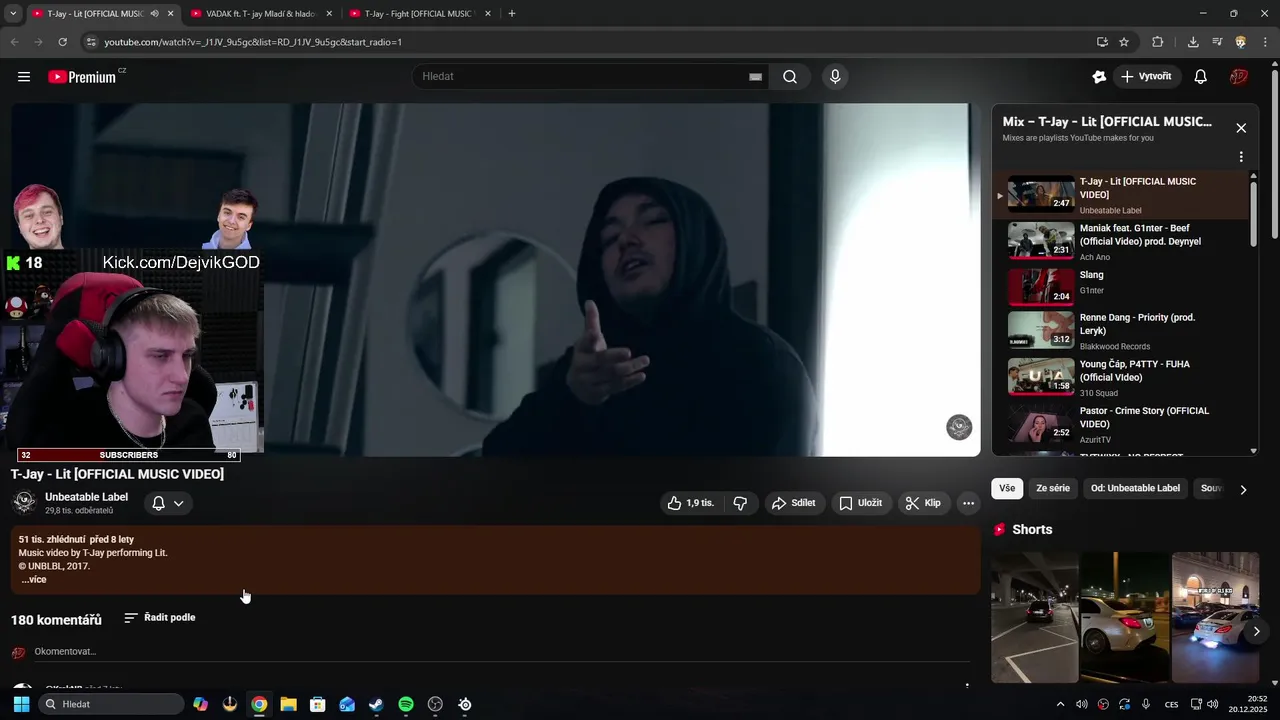Click the Windows taskbar search box
Viewport: 1280px width, 720px height.
pyautogui.click(x=111, y=704)
